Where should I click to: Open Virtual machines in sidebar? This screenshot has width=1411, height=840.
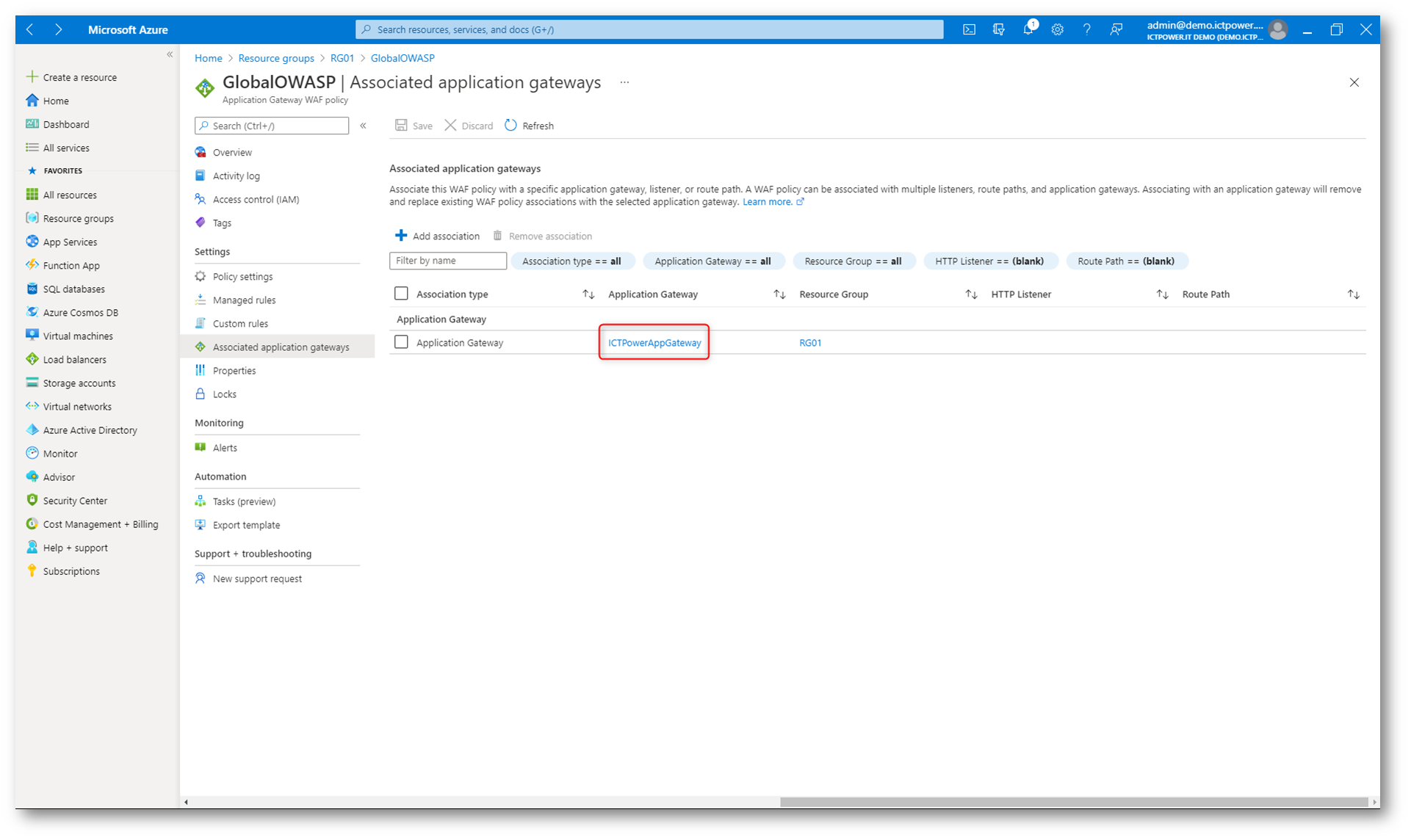(x=77, y=336)
